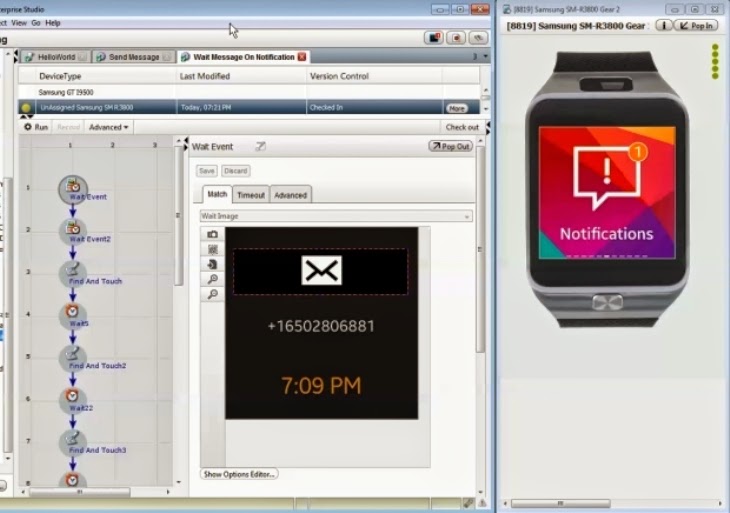Click the Save button
This screenshot has width=730, height=513.
pyautogui.click(x=207, y=171)
